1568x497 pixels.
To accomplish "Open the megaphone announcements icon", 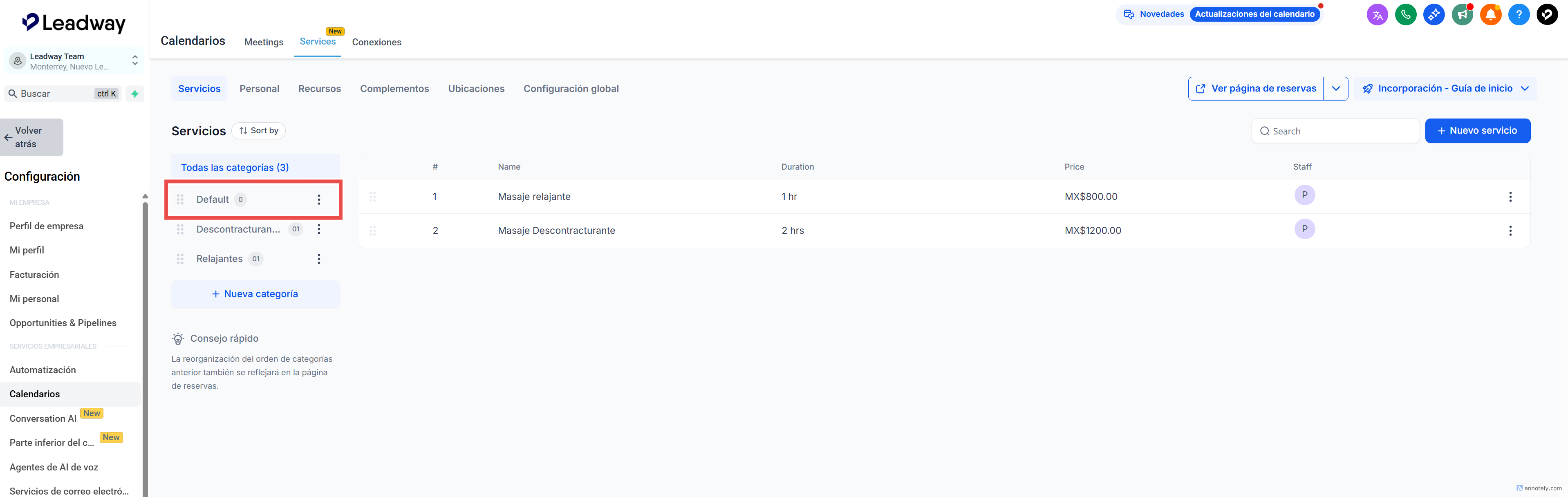I will pyautogui.click(x=1462, y=15).
